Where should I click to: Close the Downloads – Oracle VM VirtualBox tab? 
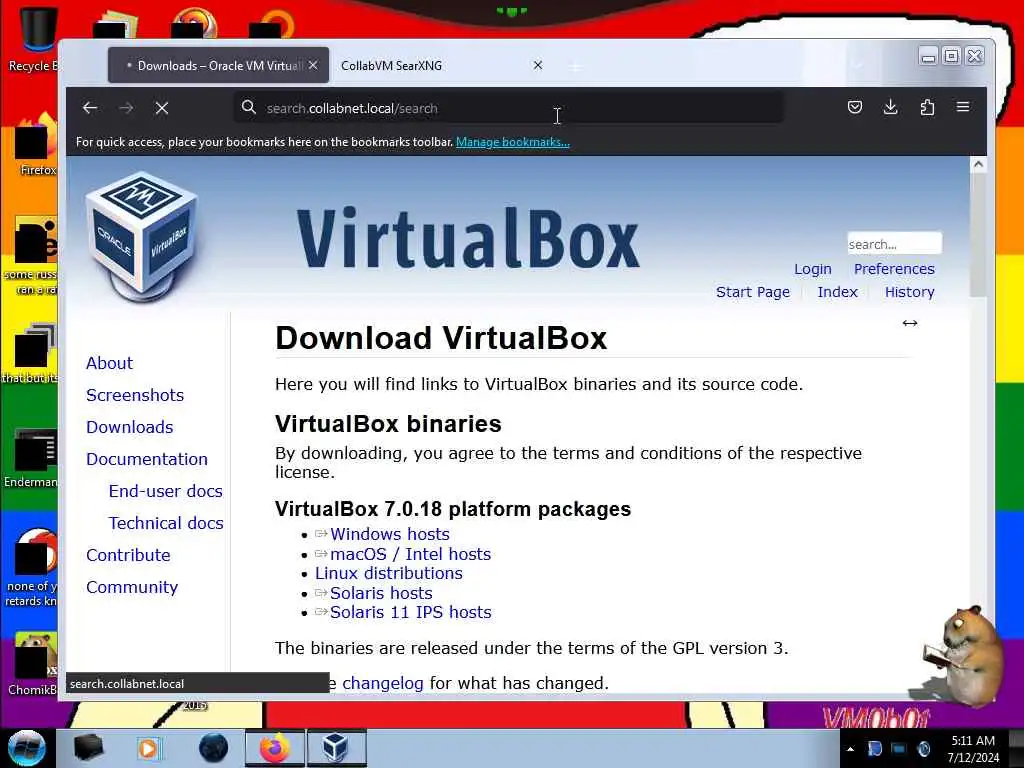tap(313, 65)
